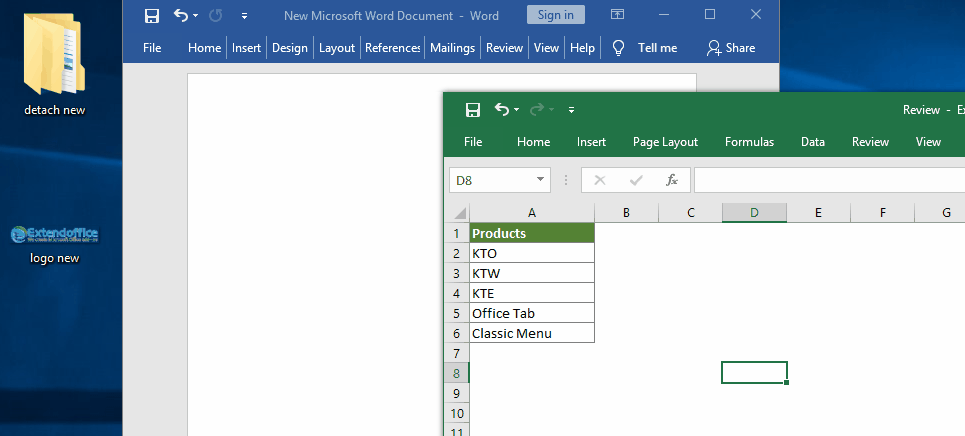Viewport: 965px width, 436px height.
Task: Click the Select All corner triangle
Action: [x=459, y=213]
